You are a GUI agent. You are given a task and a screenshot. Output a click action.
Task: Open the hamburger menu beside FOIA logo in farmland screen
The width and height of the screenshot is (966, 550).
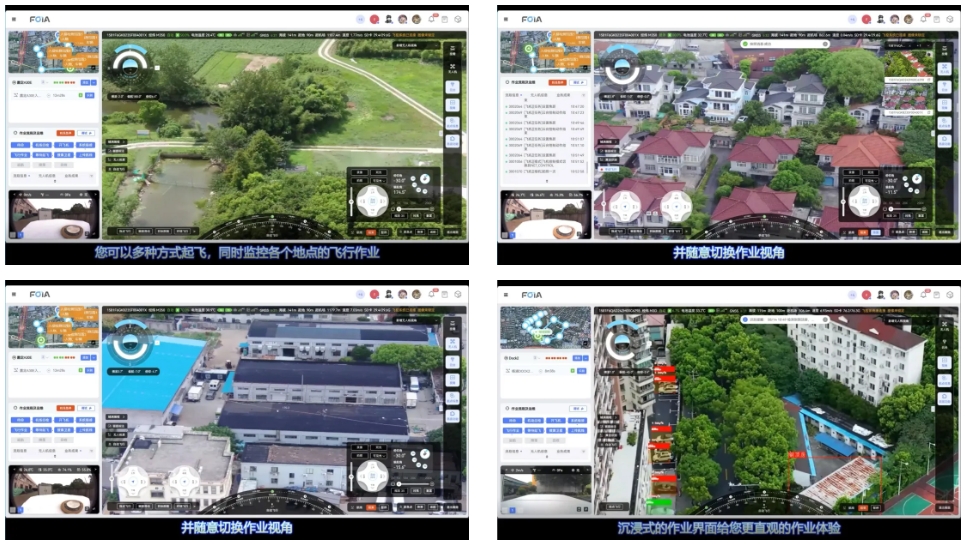14,19
